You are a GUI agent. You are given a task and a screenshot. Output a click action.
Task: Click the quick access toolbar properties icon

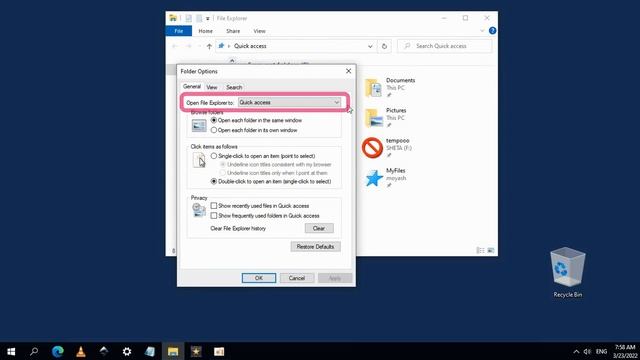188,18
